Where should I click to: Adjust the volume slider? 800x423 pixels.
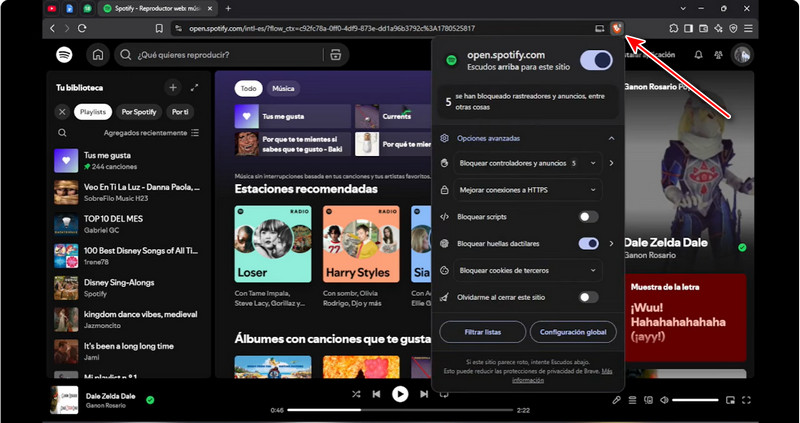point(695,400)
